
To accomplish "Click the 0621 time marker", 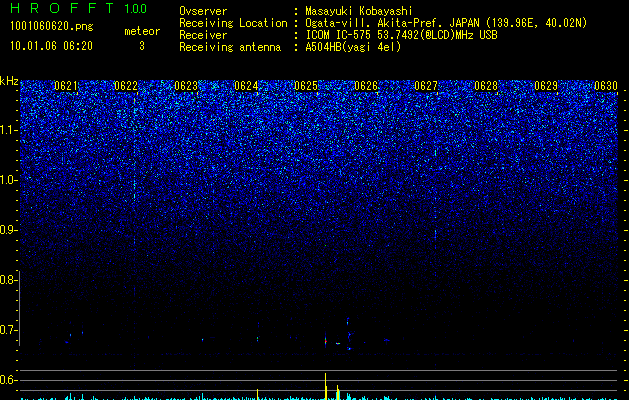I will [x=66, y=86].
